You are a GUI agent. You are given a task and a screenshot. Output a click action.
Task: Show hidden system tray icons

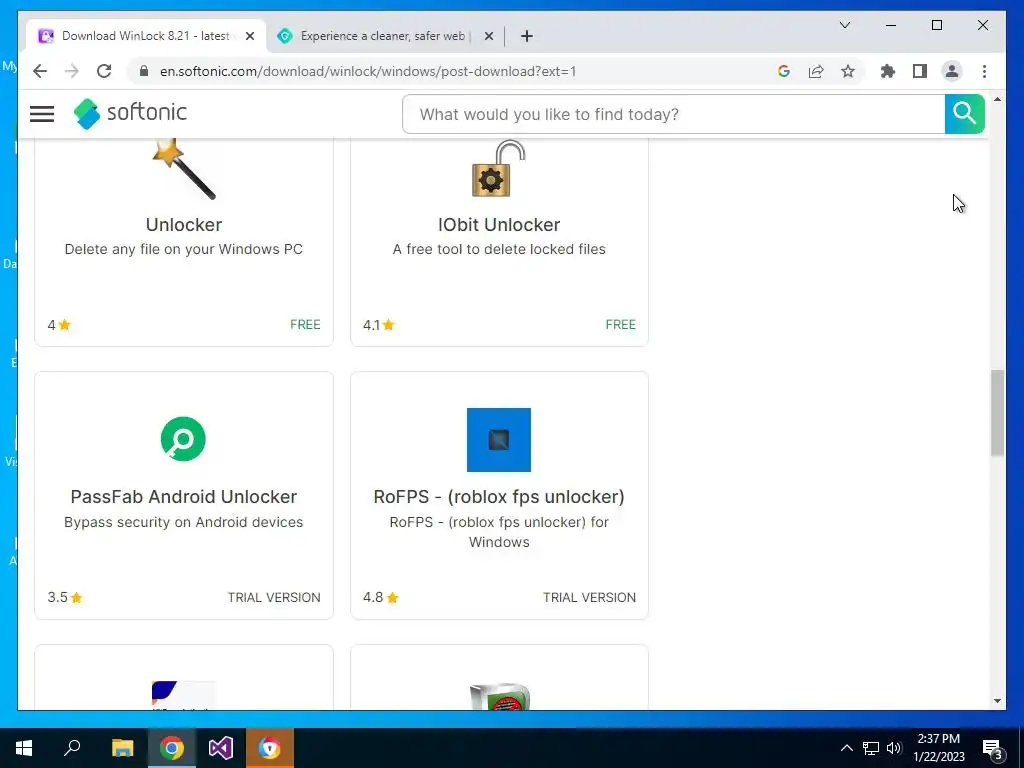pyautogui.click(x=846, y=748)
